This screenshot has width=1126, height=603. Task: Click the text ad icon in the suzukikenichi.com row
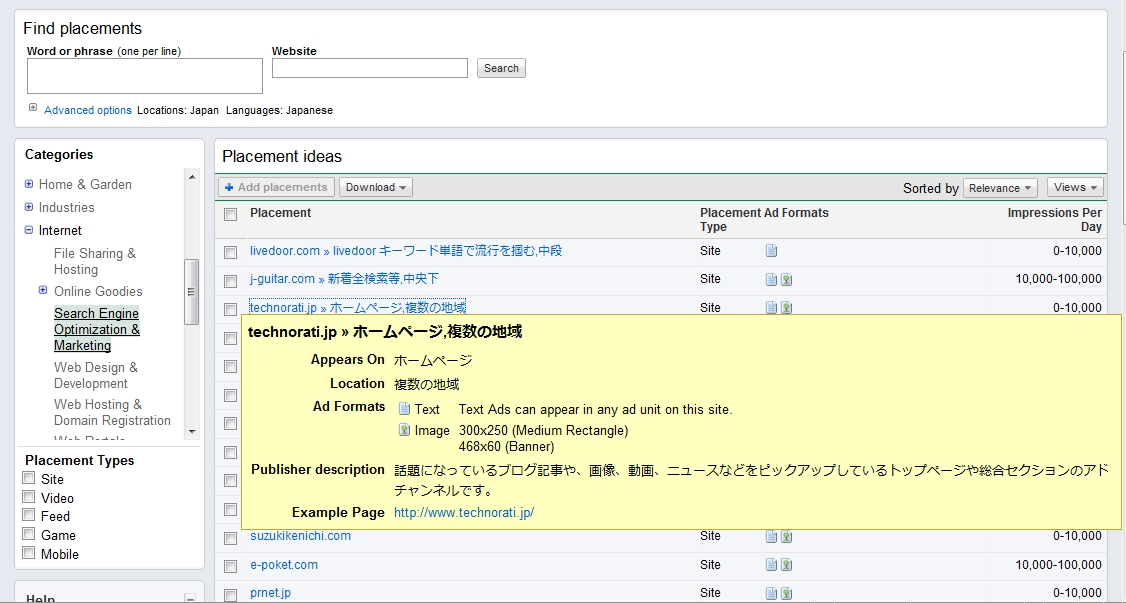[771, 536]
